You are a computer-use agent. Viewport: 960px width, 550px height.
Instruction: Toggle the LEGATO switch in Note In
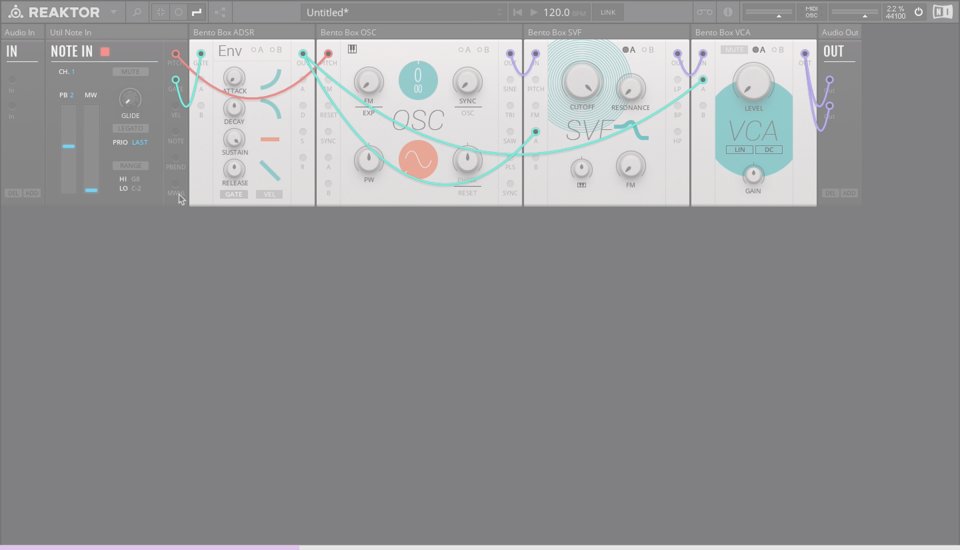(x=130, y=128)
